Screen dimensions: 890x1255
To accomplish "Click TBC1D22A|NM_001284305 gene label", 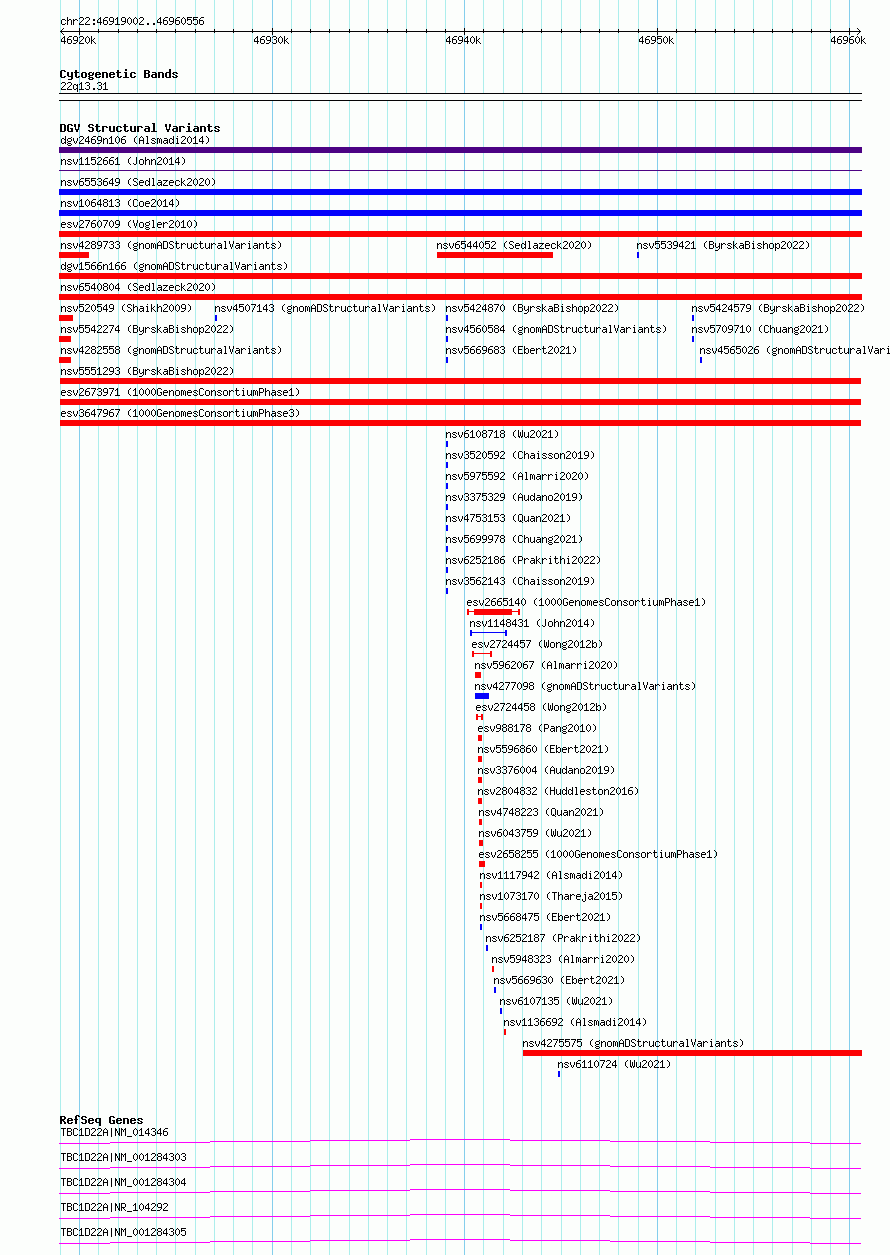I will [x=123, y=1233].
